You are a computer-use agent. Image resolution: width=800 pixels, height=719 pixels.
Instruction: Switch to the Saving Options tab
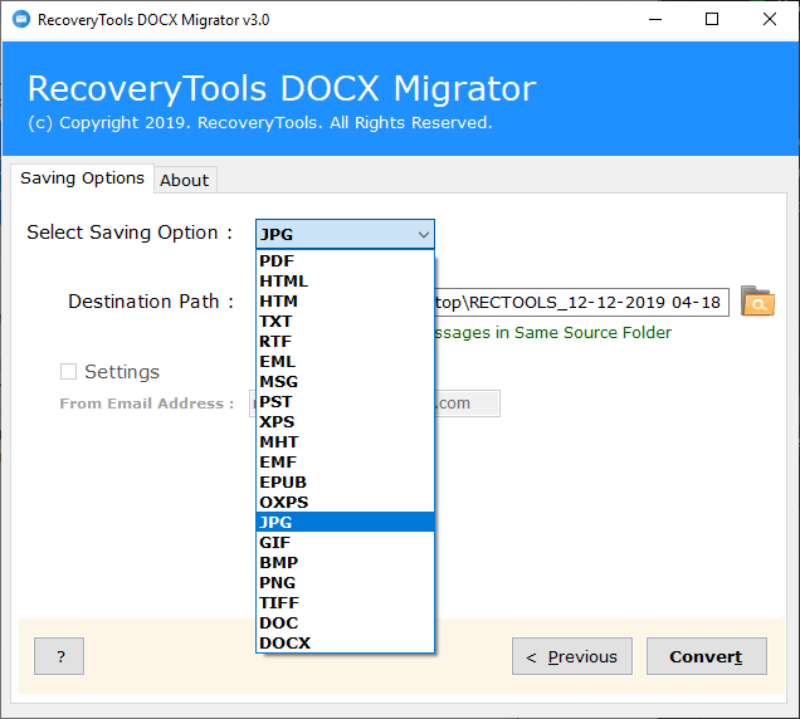click(83, 178)
